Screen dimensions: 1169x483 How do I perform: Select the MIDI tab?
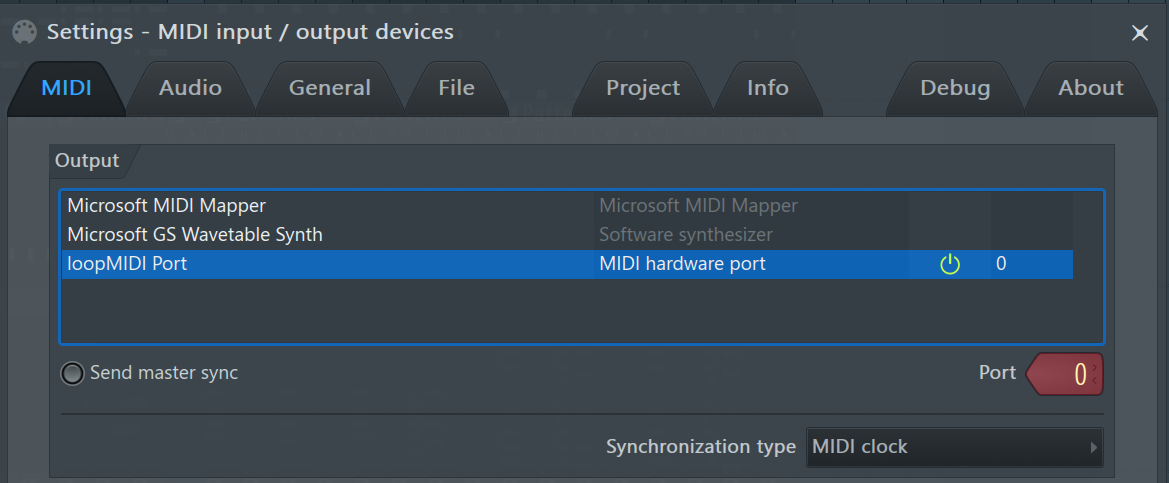[x=66, y=88]
